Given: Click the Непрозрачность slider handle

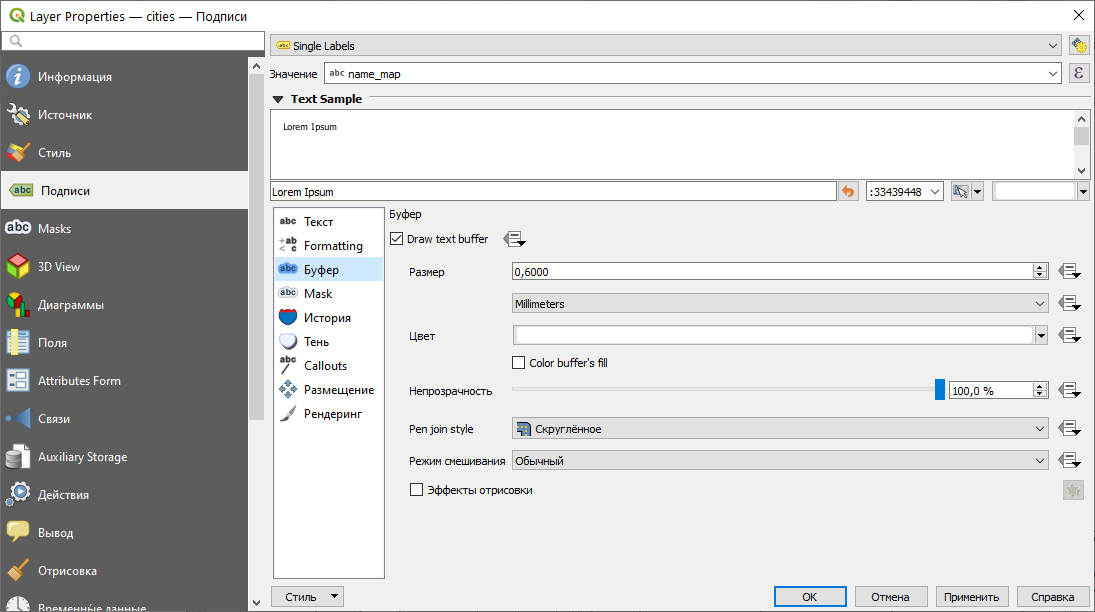Looking at the screenshot, I should (940, 390).
